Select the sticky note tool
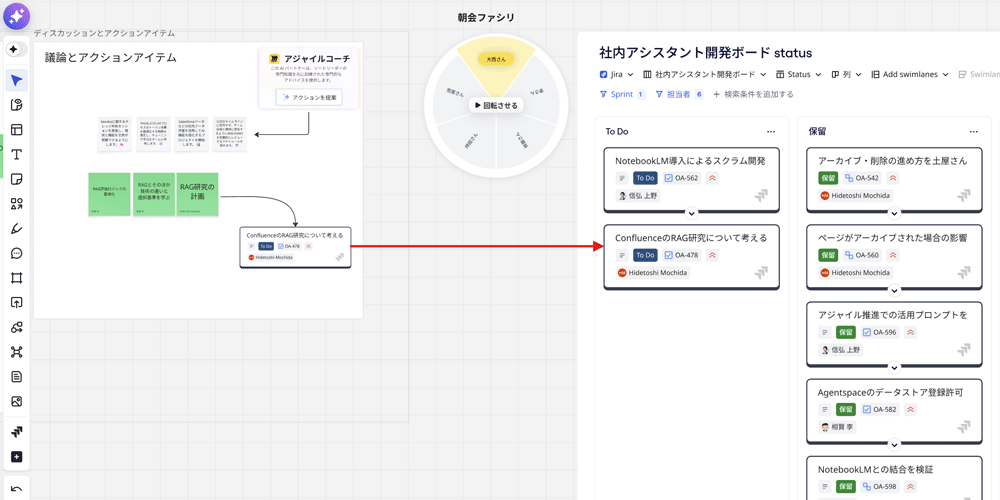The image size is (1000, 500). pos(17,179)
